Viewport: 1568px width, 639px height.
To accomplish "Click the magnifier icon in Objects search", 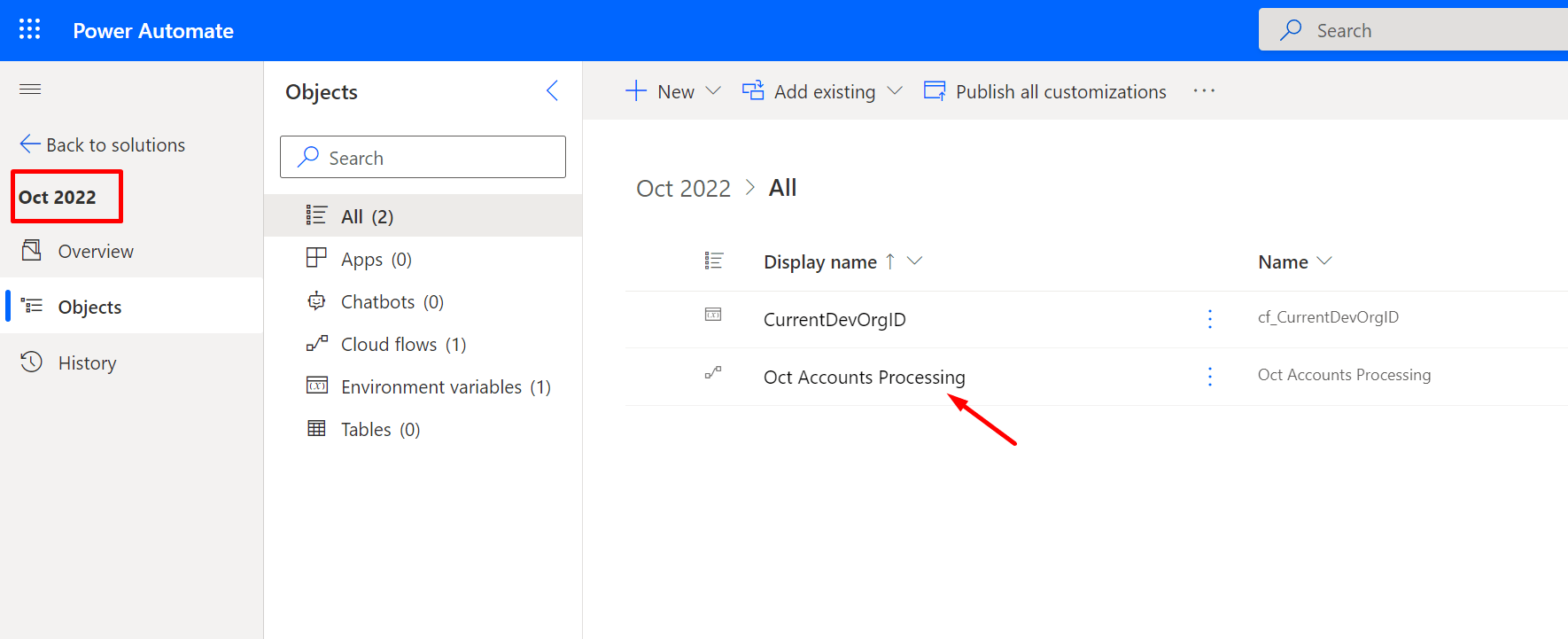I will point(308,157).
